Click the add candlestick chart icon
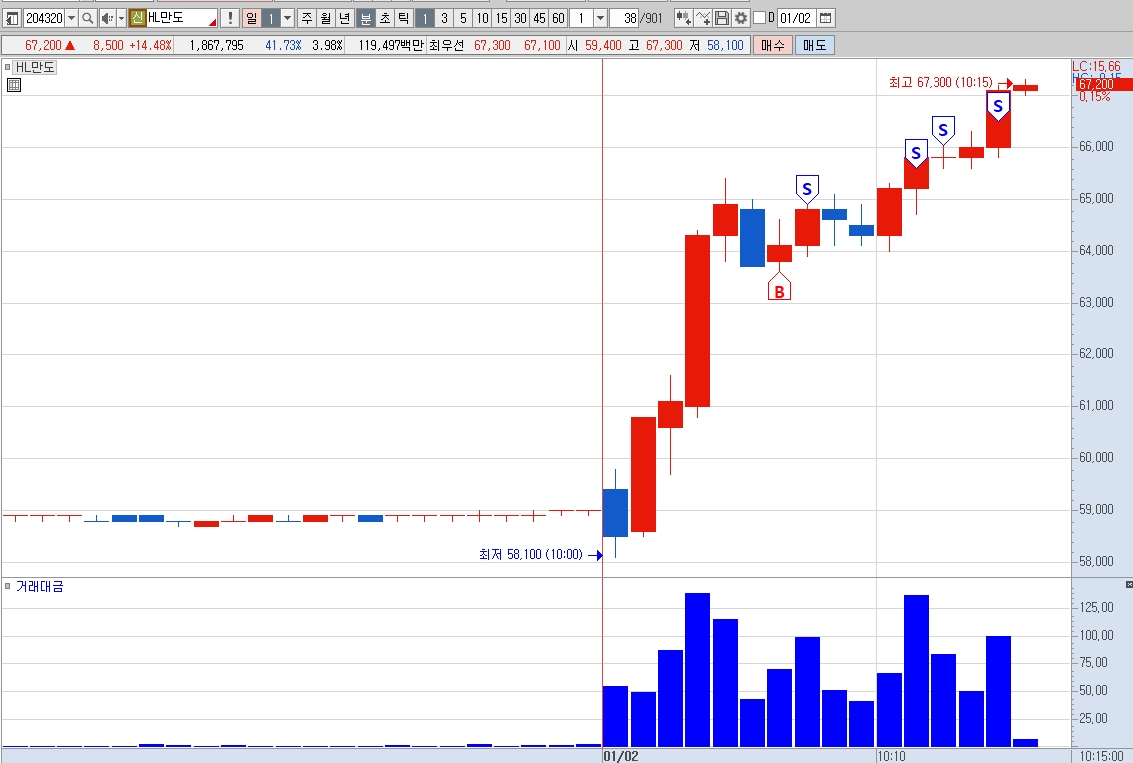This screenshot has height=763, width=1133. 683,18
